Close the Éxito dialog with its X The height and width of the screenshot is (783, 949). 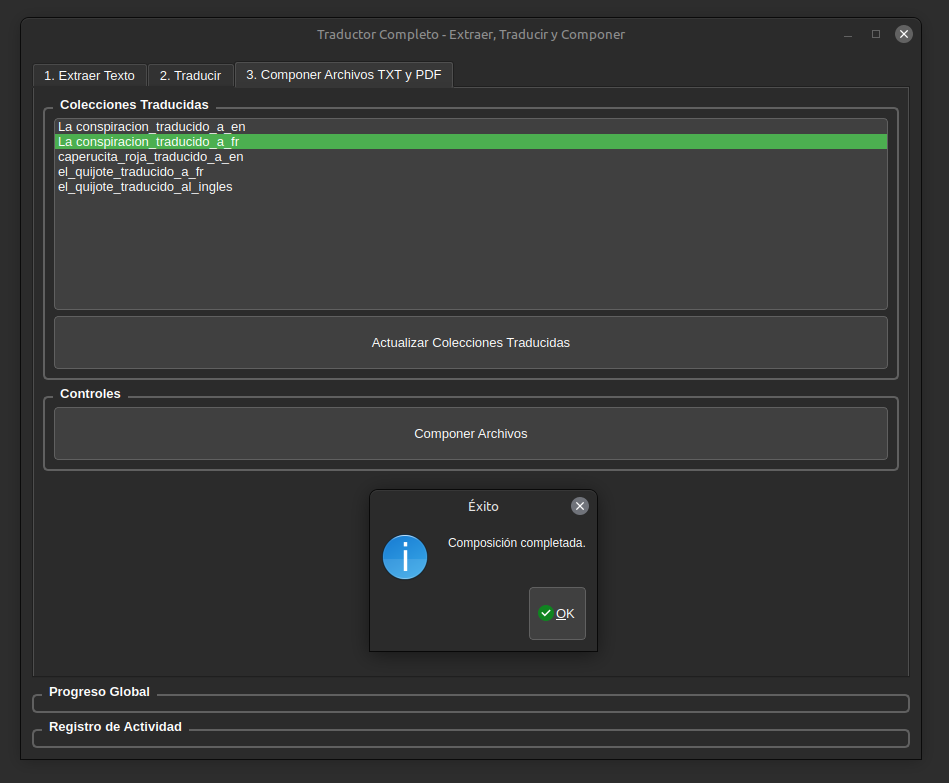pos(580,506)
